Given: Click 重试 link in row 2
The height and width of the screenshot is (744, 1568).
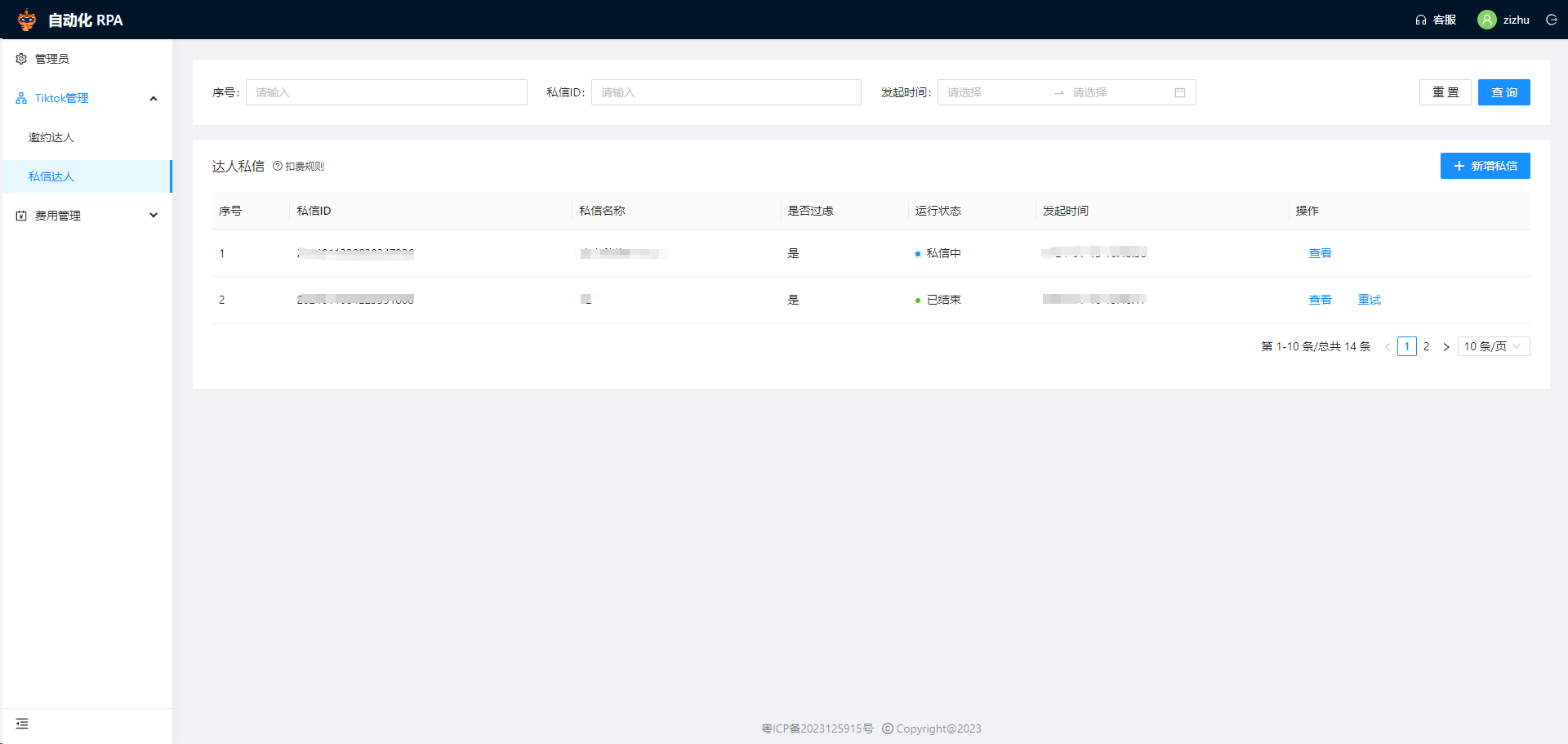Looking at the screenshot, I should tap(1370, 300).
